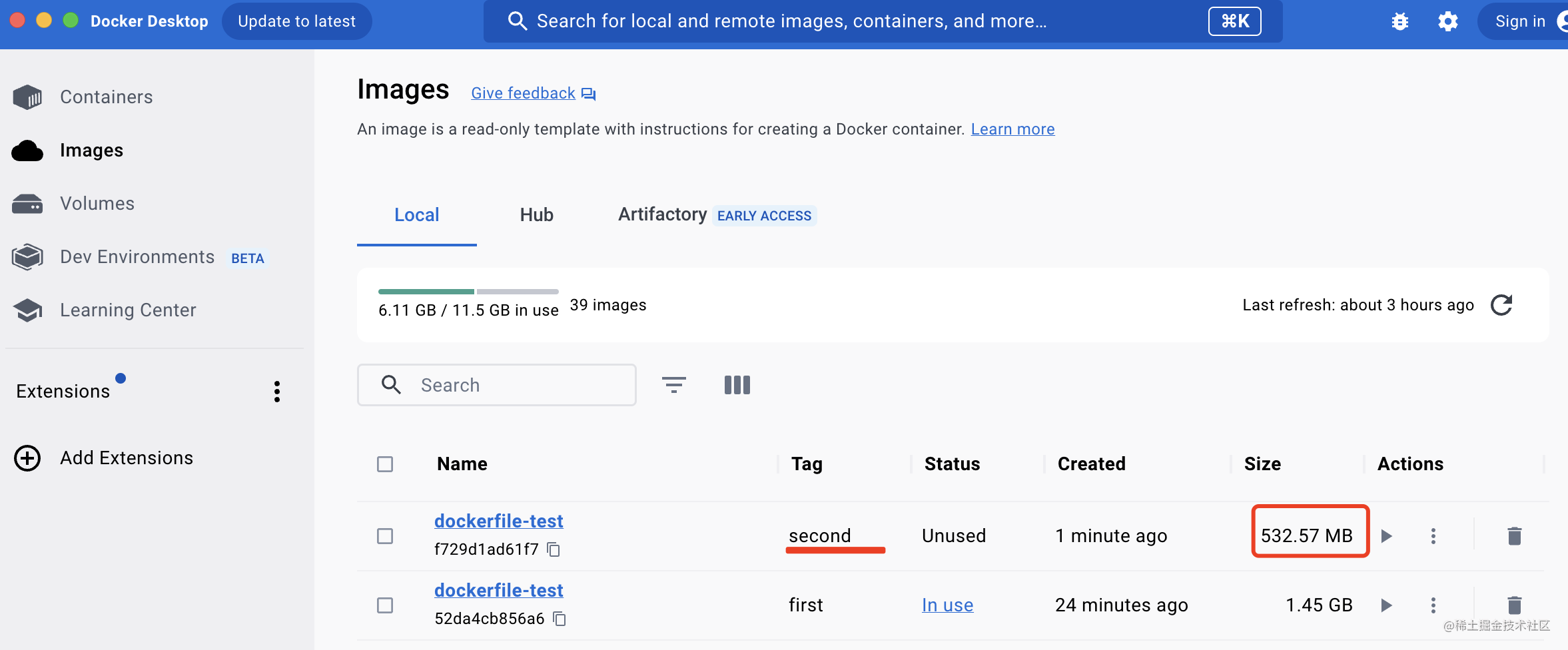Click Update to latest button
The width and height of the screenshot is (1568, 650).
[x=296, y=21]
